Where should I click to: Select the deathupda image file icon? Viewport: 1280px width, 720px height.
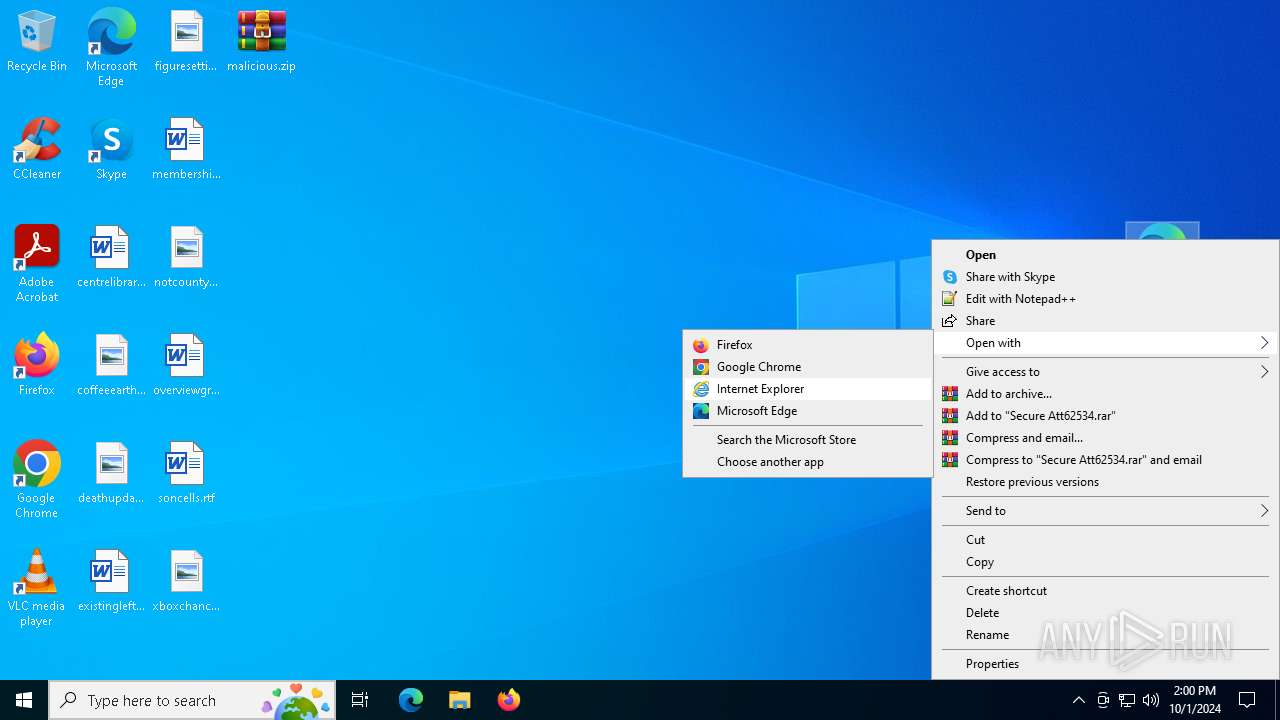(x=111, y=474)
